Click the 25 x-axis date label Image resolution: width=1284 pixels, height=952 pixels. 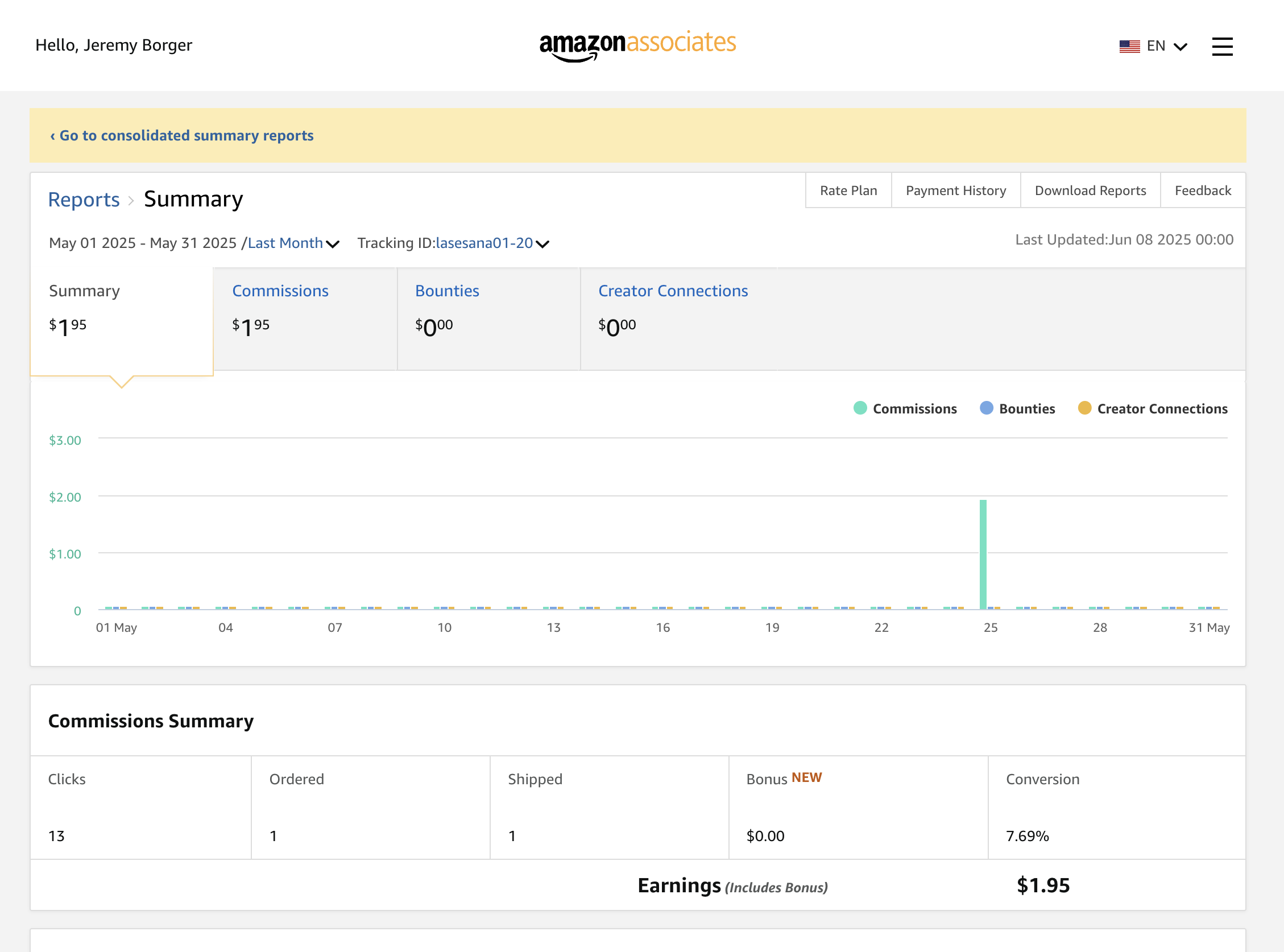(991, 628)
